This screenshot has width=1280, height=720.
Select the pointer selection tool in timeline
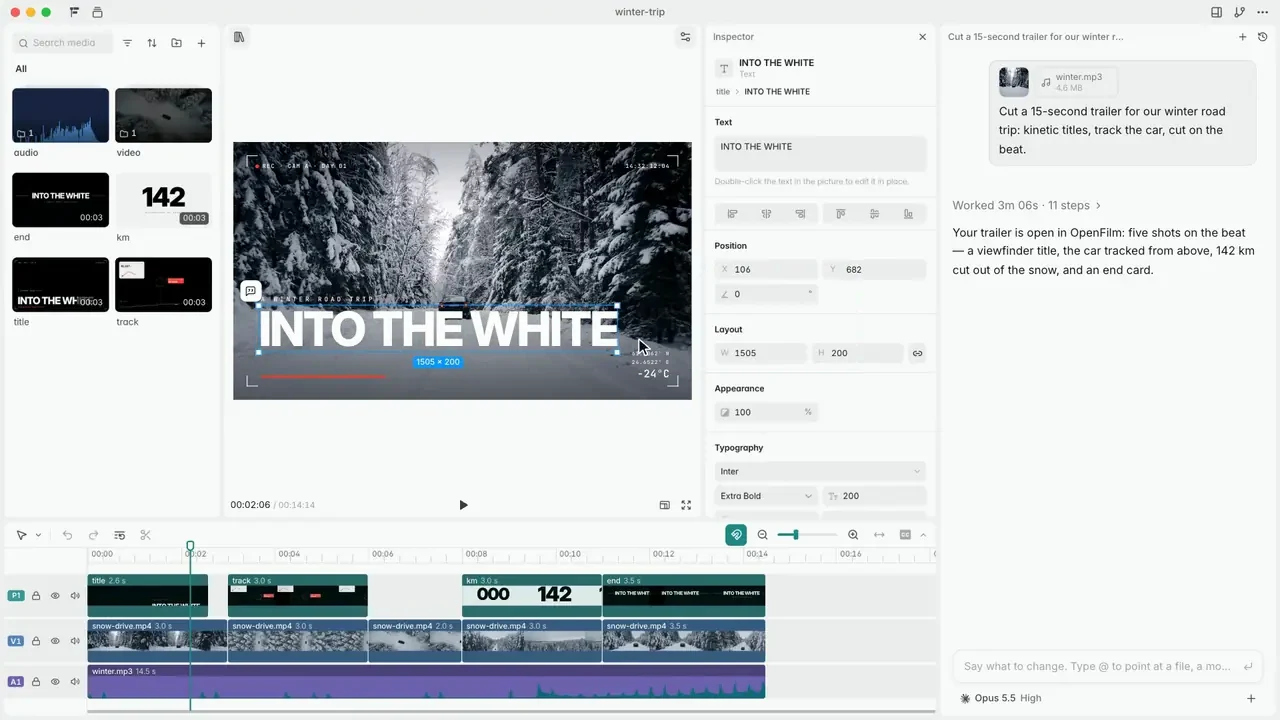tap(21, 535)
